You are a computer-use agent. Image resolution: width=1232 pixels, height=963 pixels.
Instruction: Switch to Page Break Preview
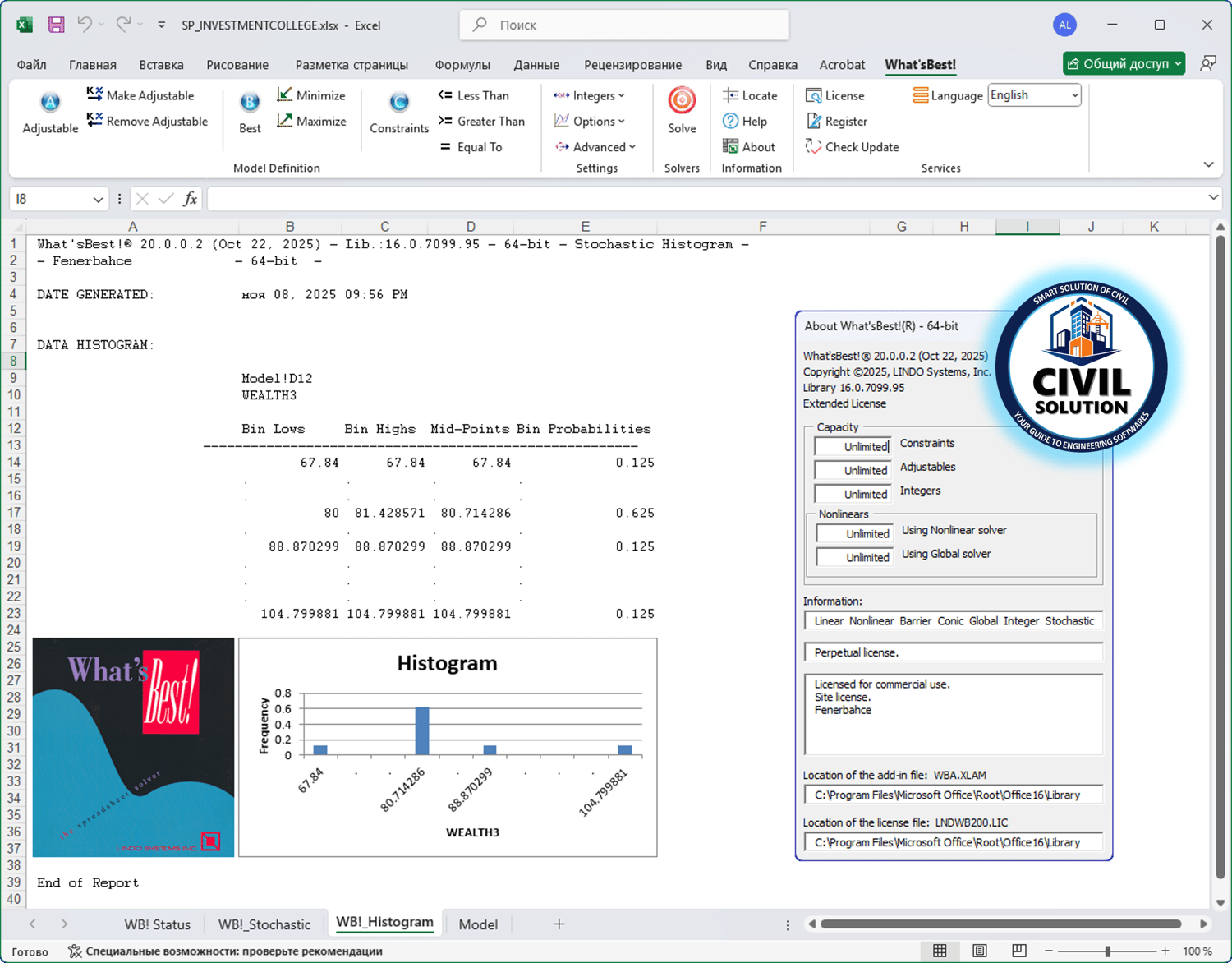(x=1019, y=951)
